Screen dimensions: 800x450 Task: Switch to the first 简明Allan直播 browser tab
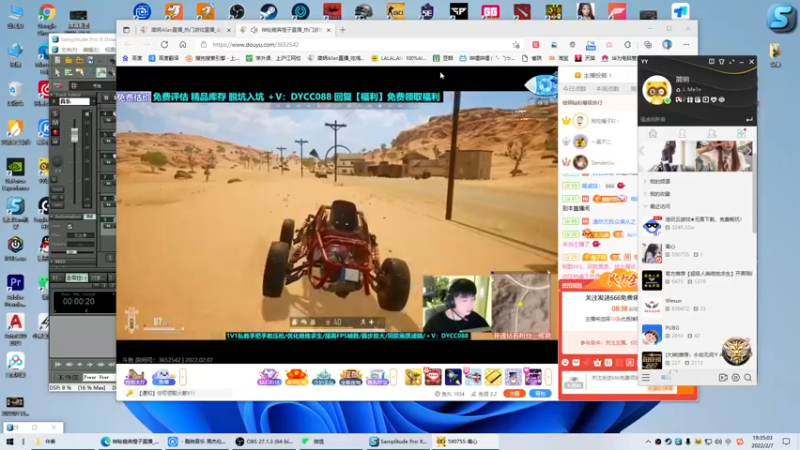(186, 30)
